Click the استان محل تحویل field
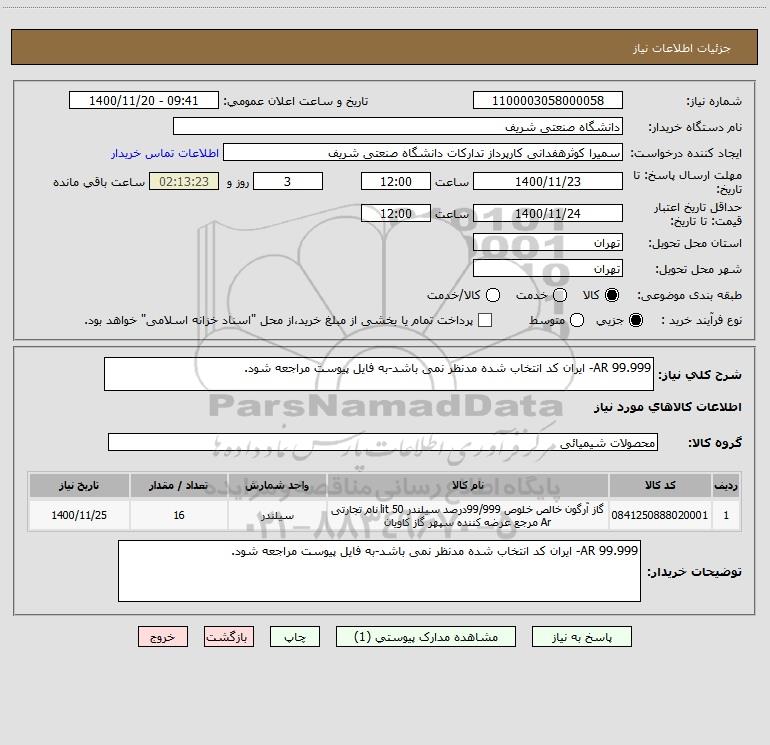Image resolution: width=770 pixels, height=745 pixels. (x=548, y=242)
